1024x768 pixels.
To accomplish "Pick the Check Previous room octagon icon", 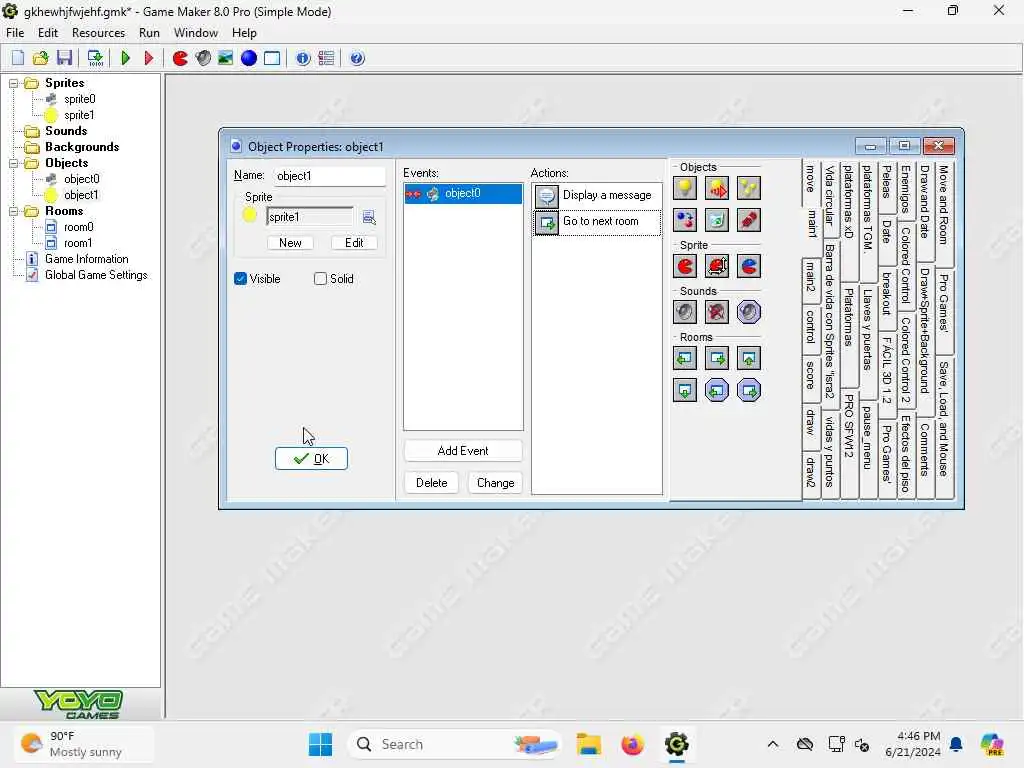I will point(716,391).
